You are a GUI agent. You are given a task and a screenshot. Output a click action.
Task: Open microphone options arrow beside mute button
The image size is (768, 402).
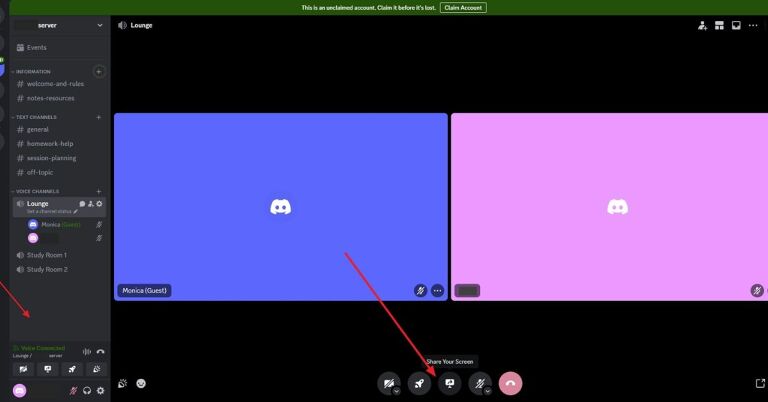(x=487, y=391)
